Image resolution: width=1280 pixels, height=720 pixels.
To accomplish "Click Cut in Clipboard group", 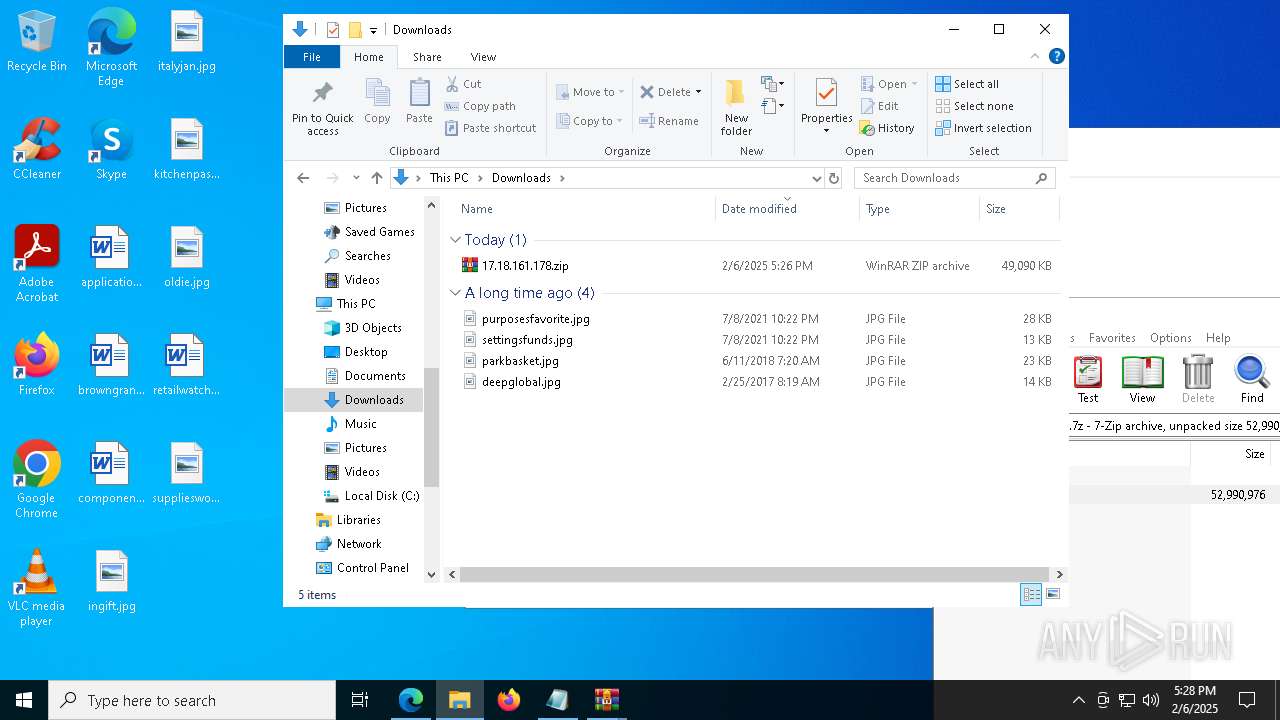I will tap(464, 84).
